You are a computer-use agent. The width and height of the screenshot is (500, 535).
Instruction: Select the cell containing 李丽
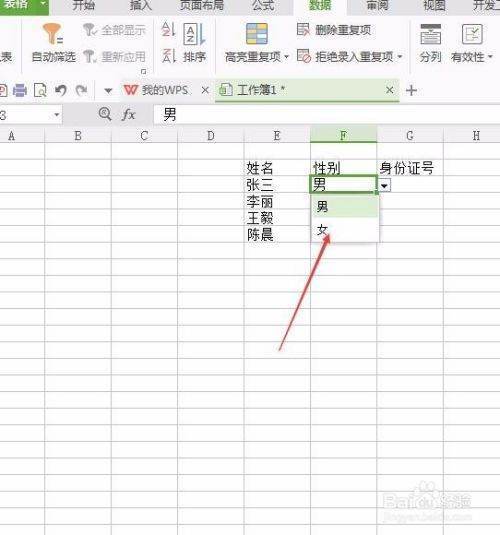click(x=277, y=201)
